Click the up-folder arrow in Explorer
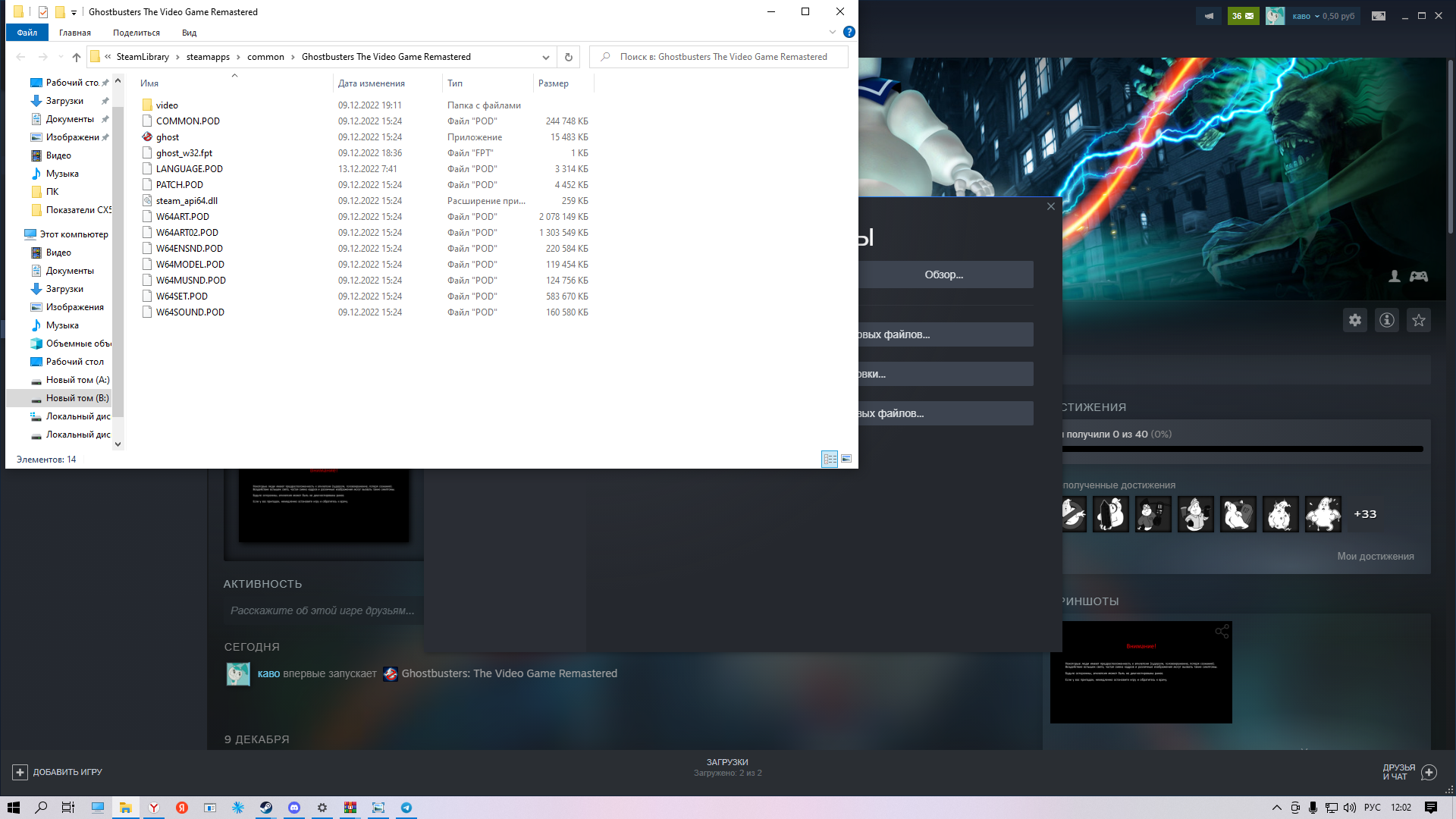1456x819 pixels. point(77,57)
